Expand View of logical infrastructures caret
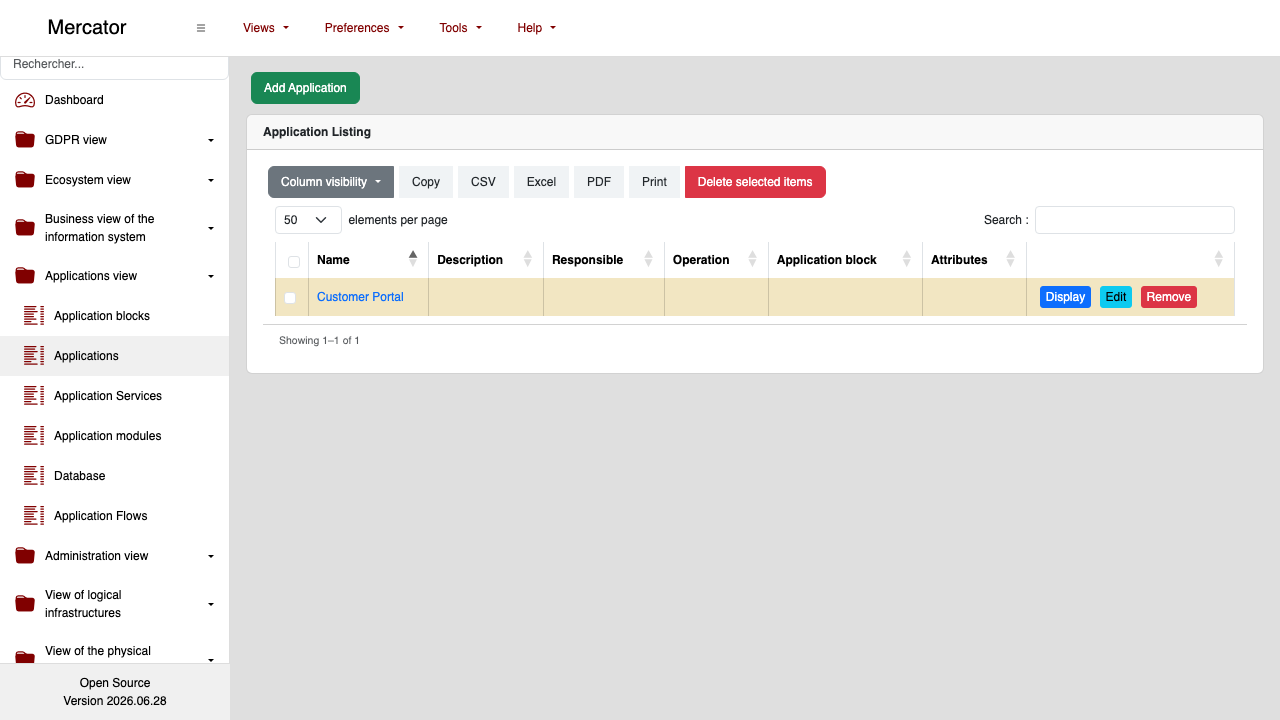The height and width of the screenshot is (720, 1280). [x=211, y=604]
